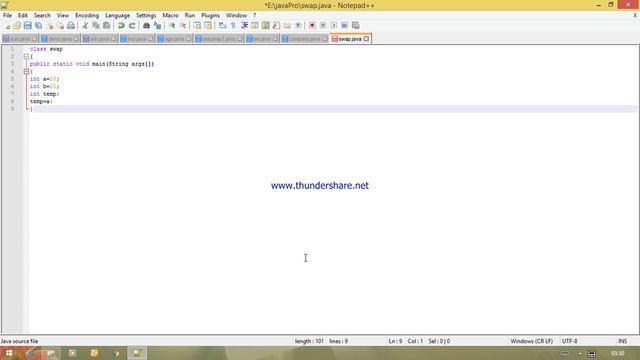Open the File menu
The height and width of the screenshot is (360, 640).
click(7, 16)
